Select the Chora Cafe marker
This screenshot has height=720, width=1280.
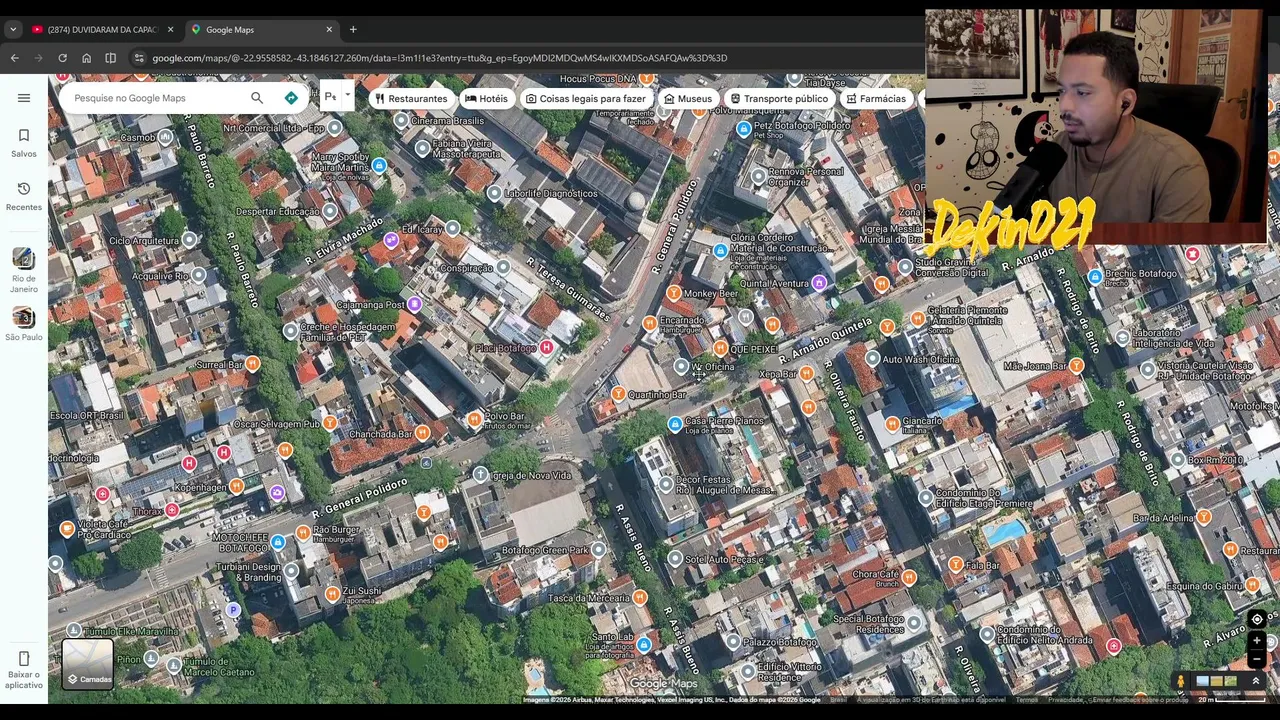(x=908, y=578)
